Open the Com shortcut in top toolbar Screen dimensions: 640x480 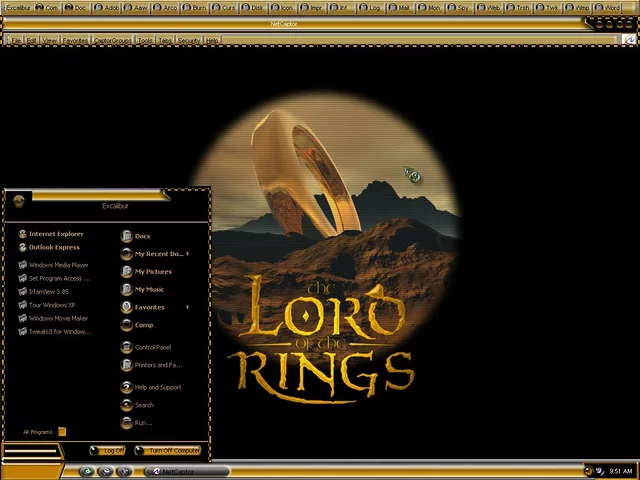point(47,7)
